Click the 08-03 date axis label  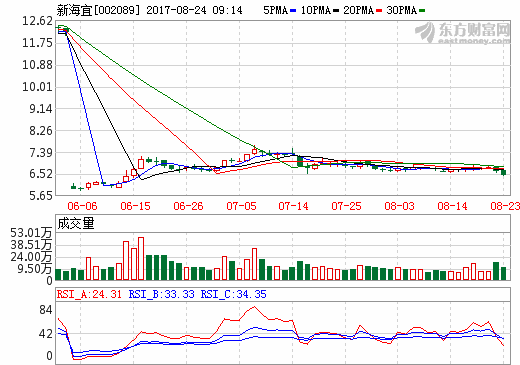[399, 206]
